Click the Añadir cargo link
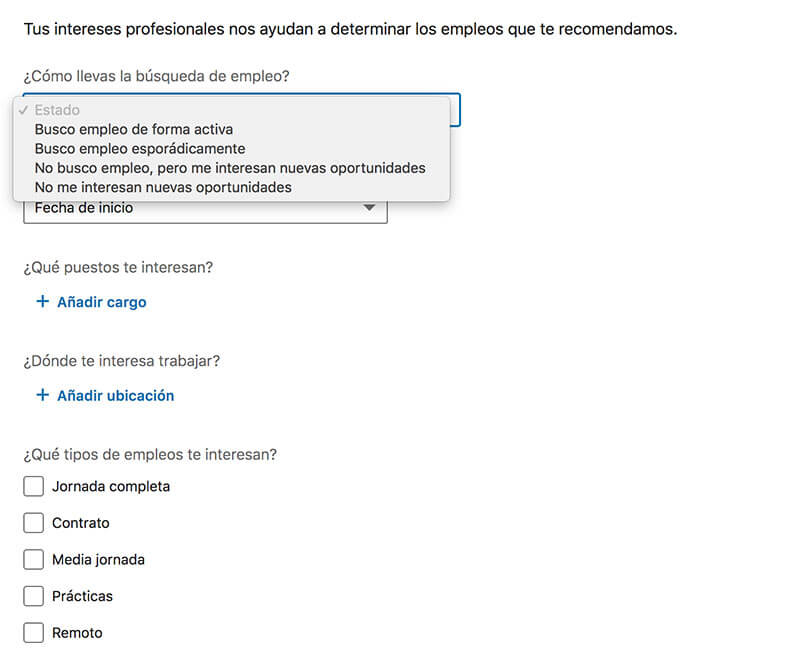The height and width of the screenshot is (651, 800). click(x=102, y=302)
